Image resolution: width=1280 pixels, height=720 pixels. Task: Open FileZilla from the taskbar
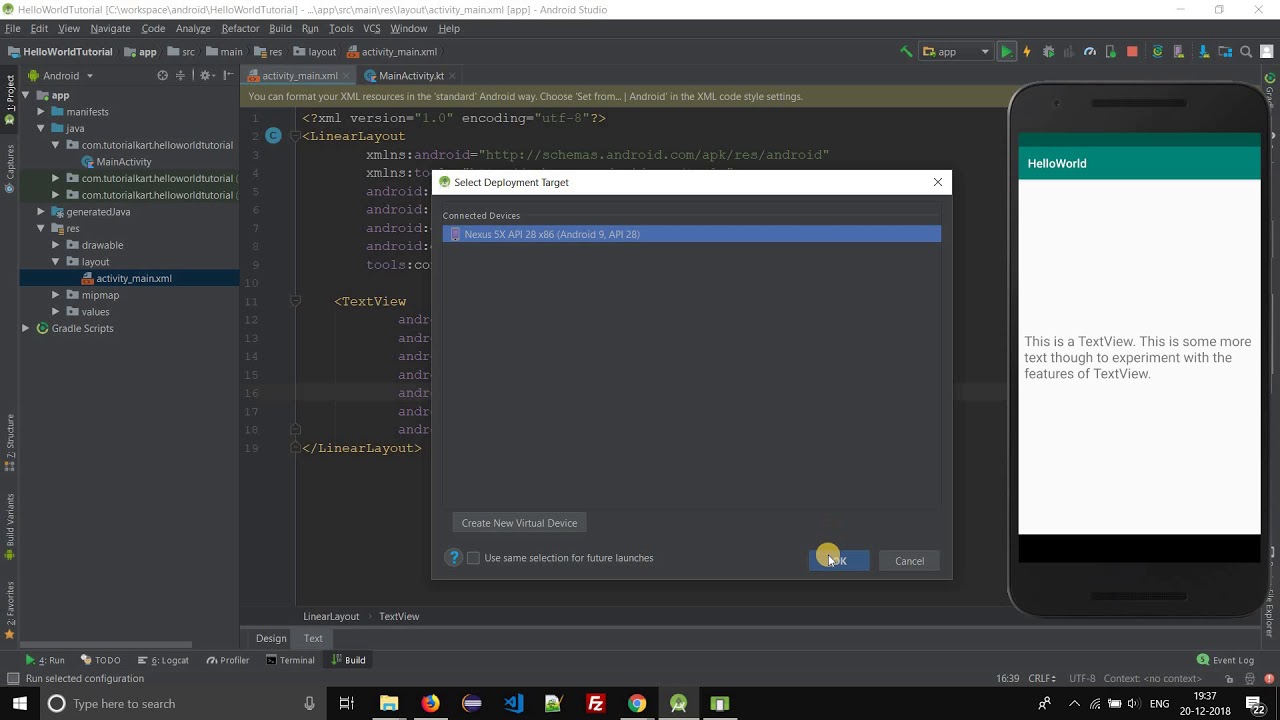coord(596,703)
